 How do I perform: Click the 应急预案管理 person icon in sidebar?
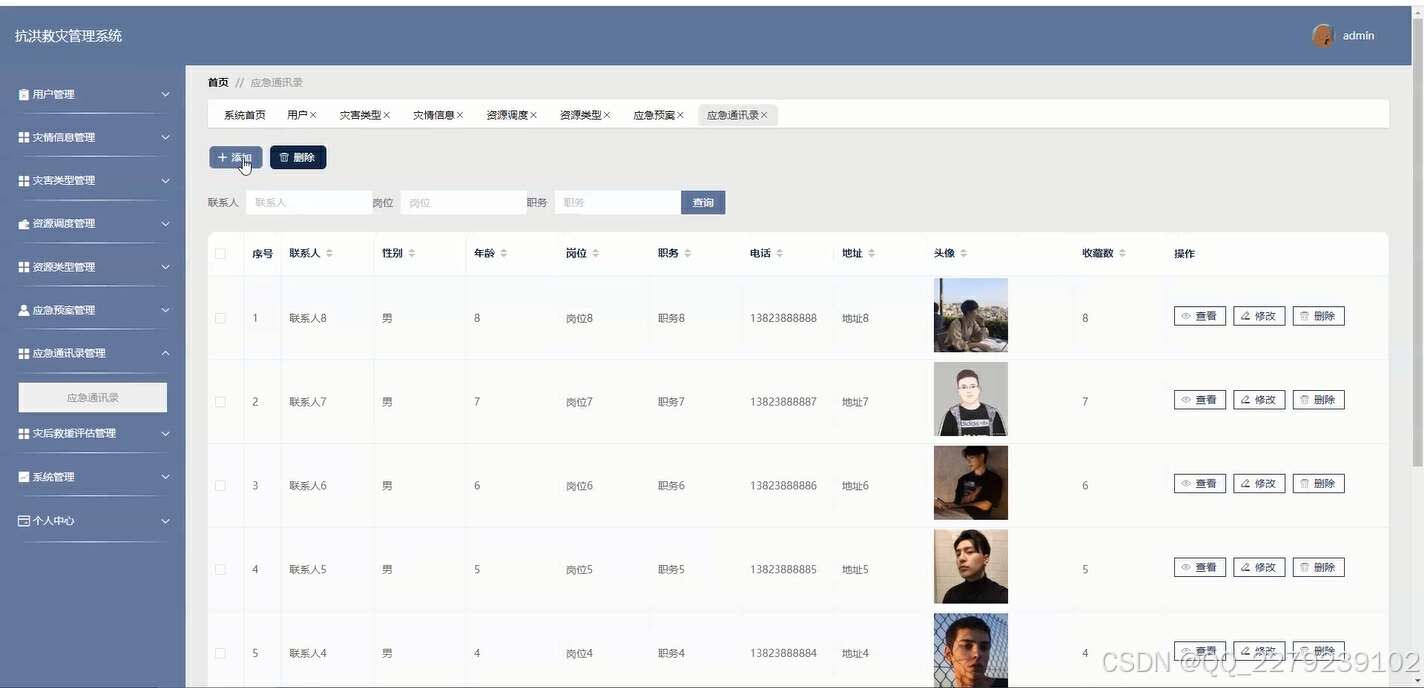coord(23,309)
